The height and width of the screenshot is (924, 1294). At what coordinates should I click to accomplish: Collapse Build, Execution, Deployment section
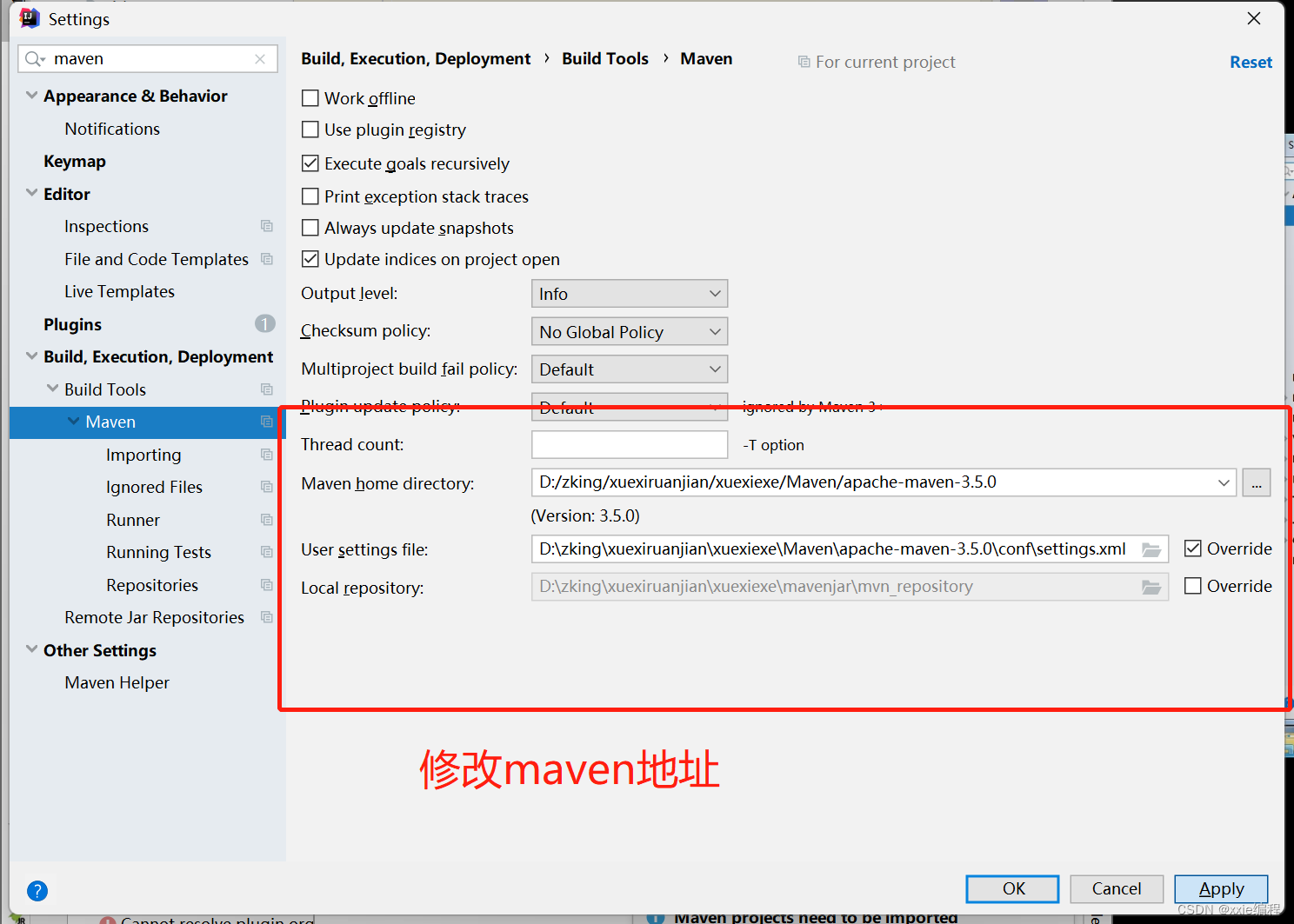(31, 356)
